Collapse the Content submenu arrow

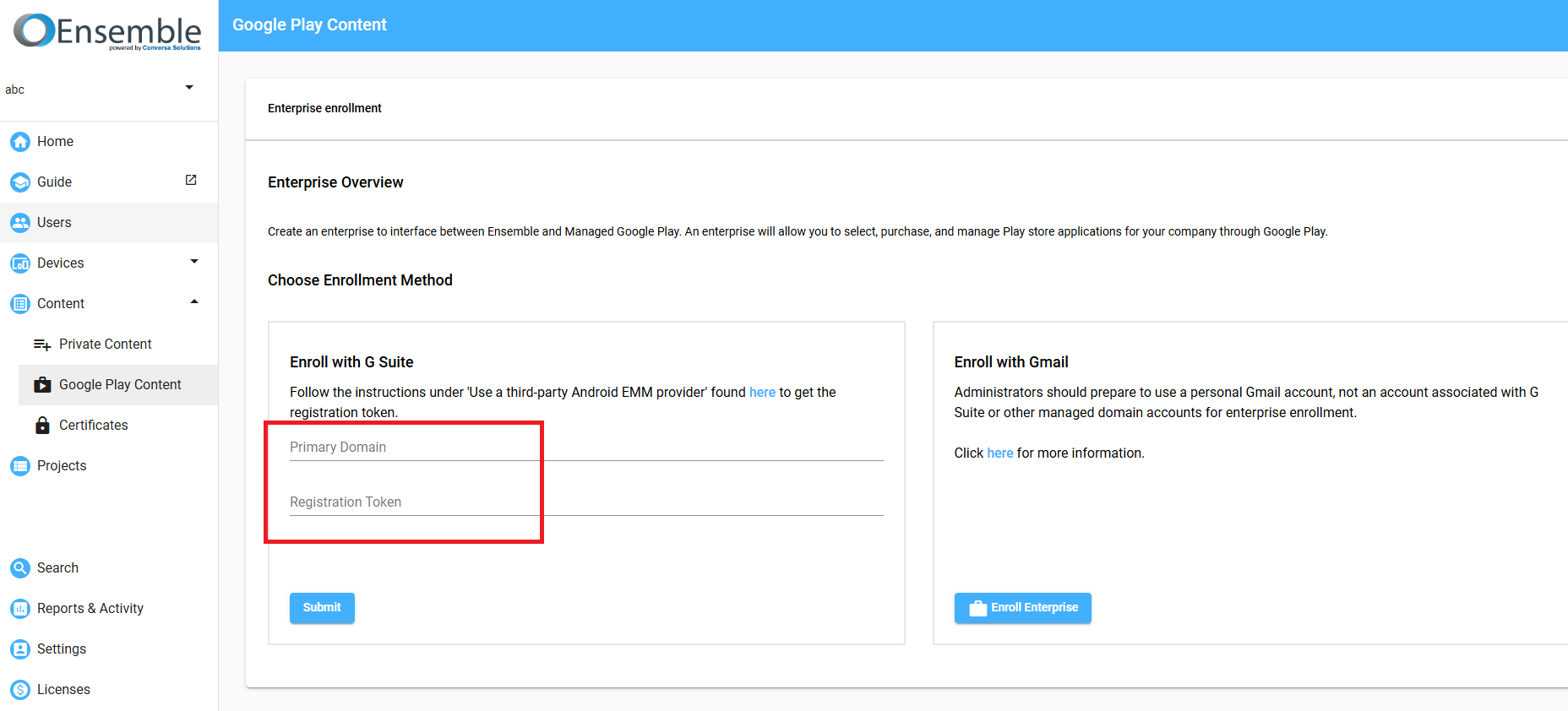click(194, 302)
